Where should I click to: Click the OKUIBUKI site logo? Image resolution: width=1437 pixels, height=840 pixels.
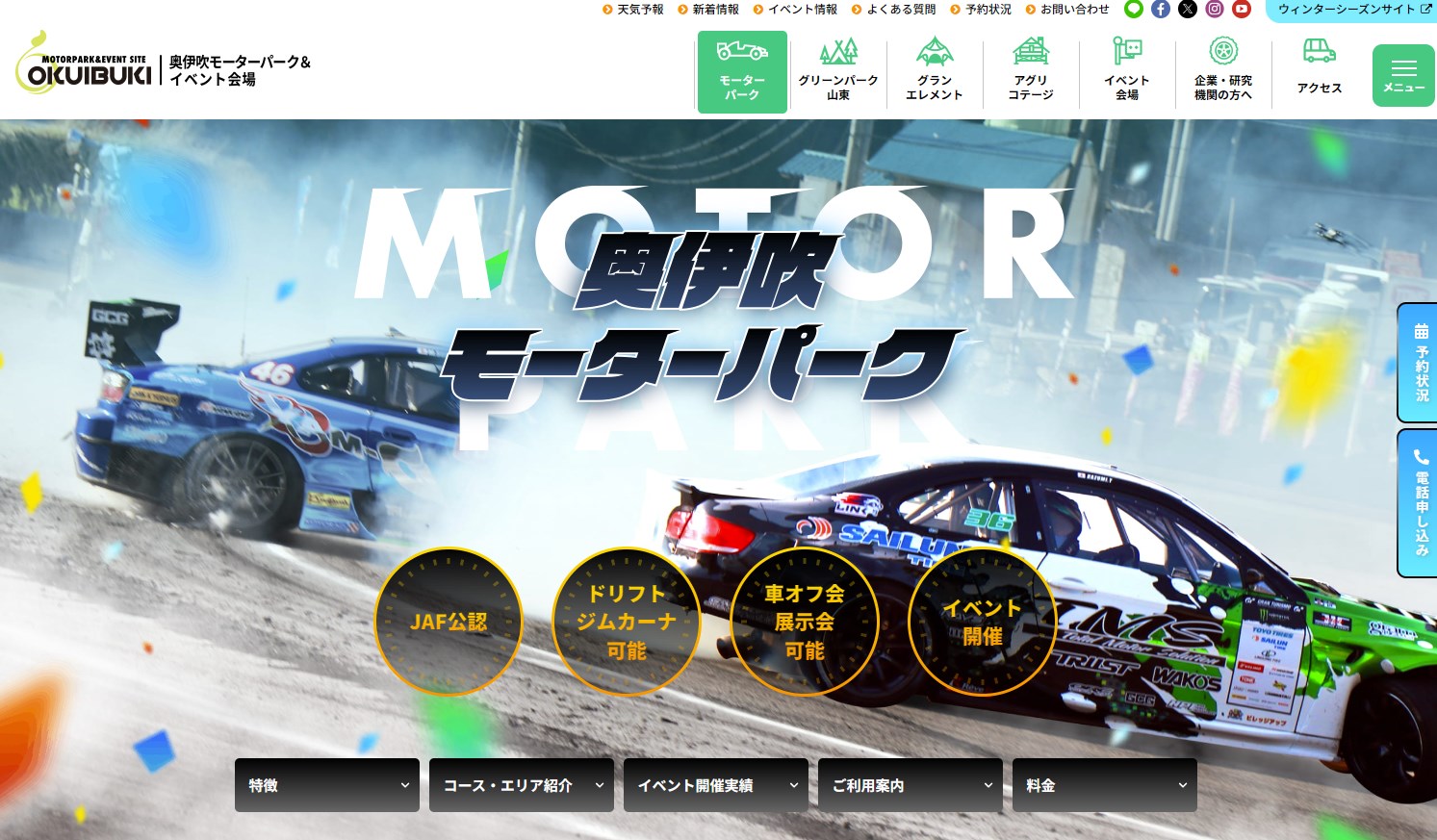pos(85,65)
